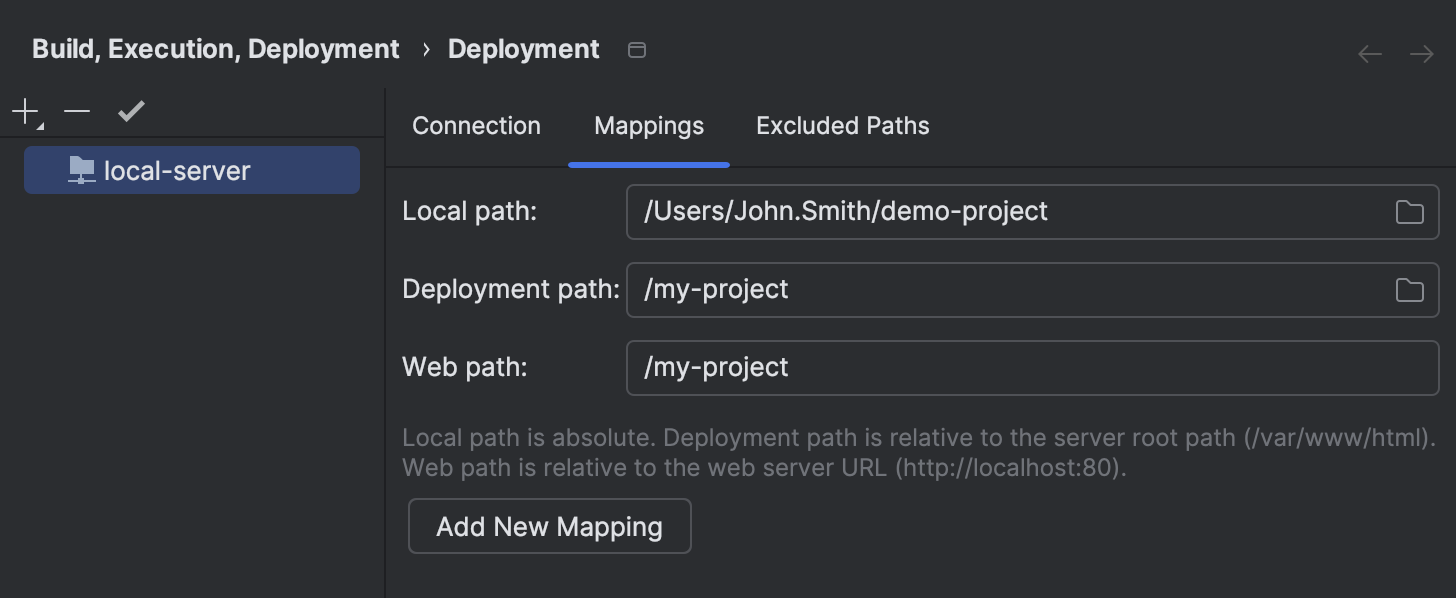Open the Excluded Paths tab
The image size is (1456, 598).
pos(842,125)
